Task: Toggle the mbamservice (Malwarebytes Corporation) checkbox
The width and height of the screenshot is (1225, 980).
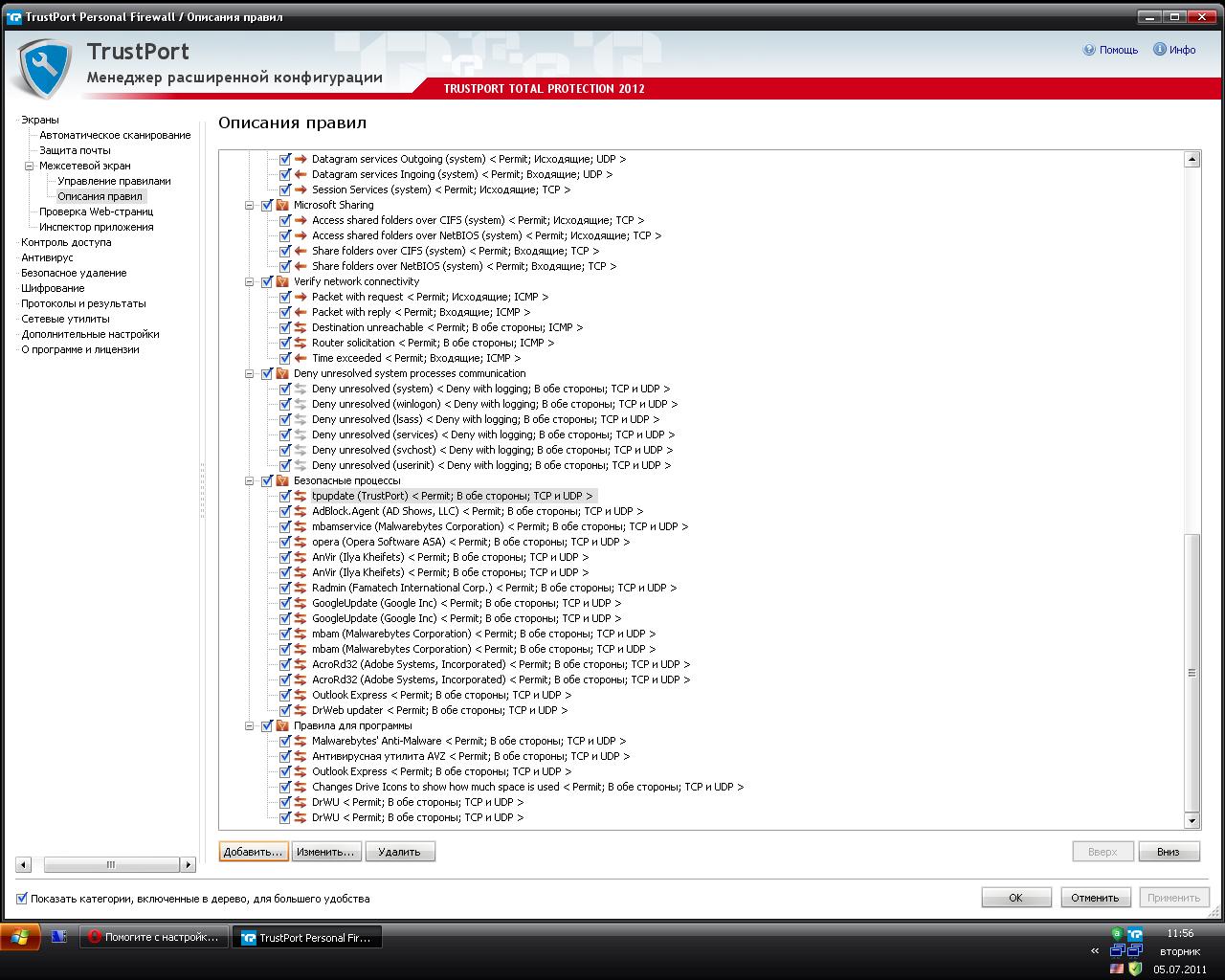Action: (x=285, y=526)
